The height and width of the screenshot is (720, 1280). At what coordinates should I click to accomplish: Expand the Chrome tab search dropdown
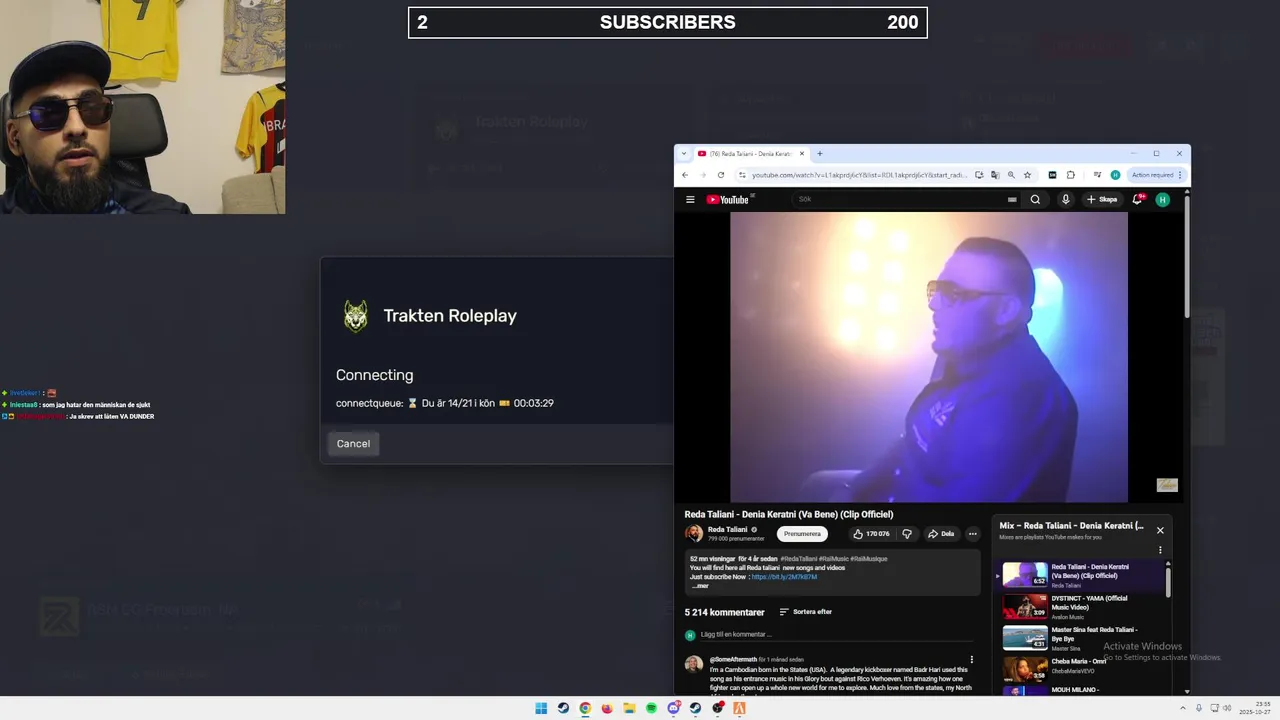[684, 154]
